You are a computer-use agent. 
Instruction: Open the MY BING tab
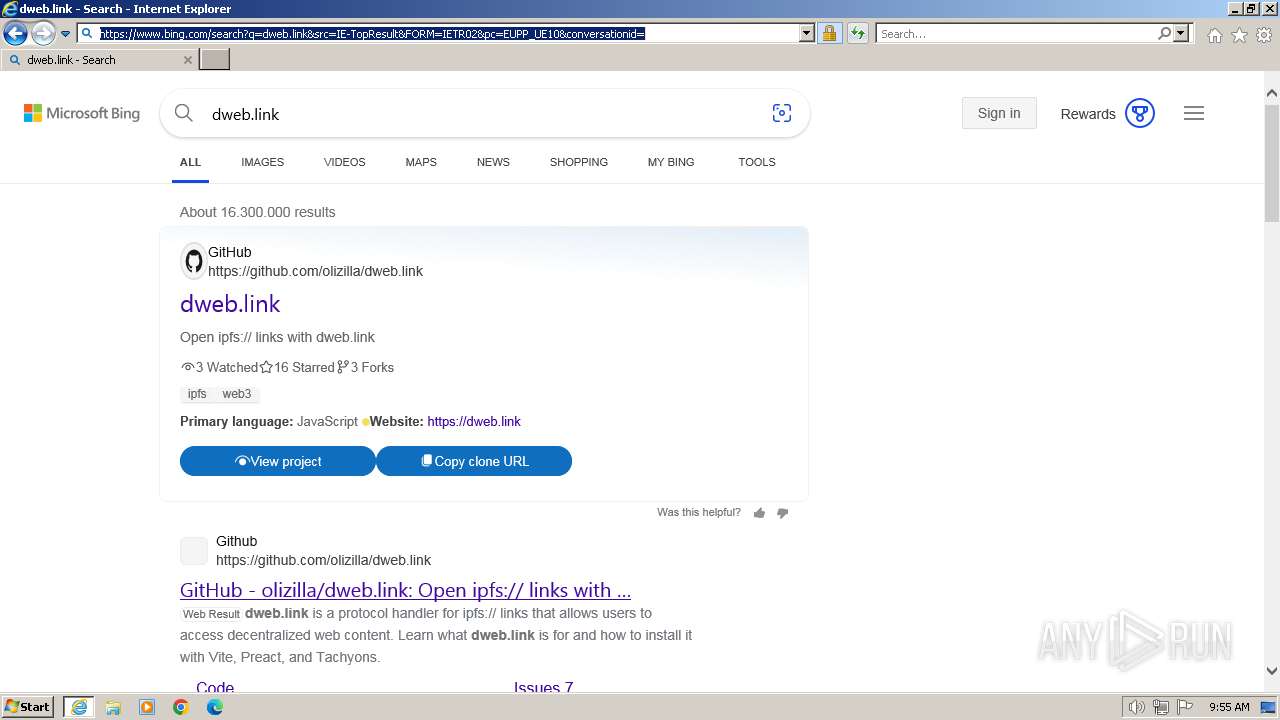(671, 162)
